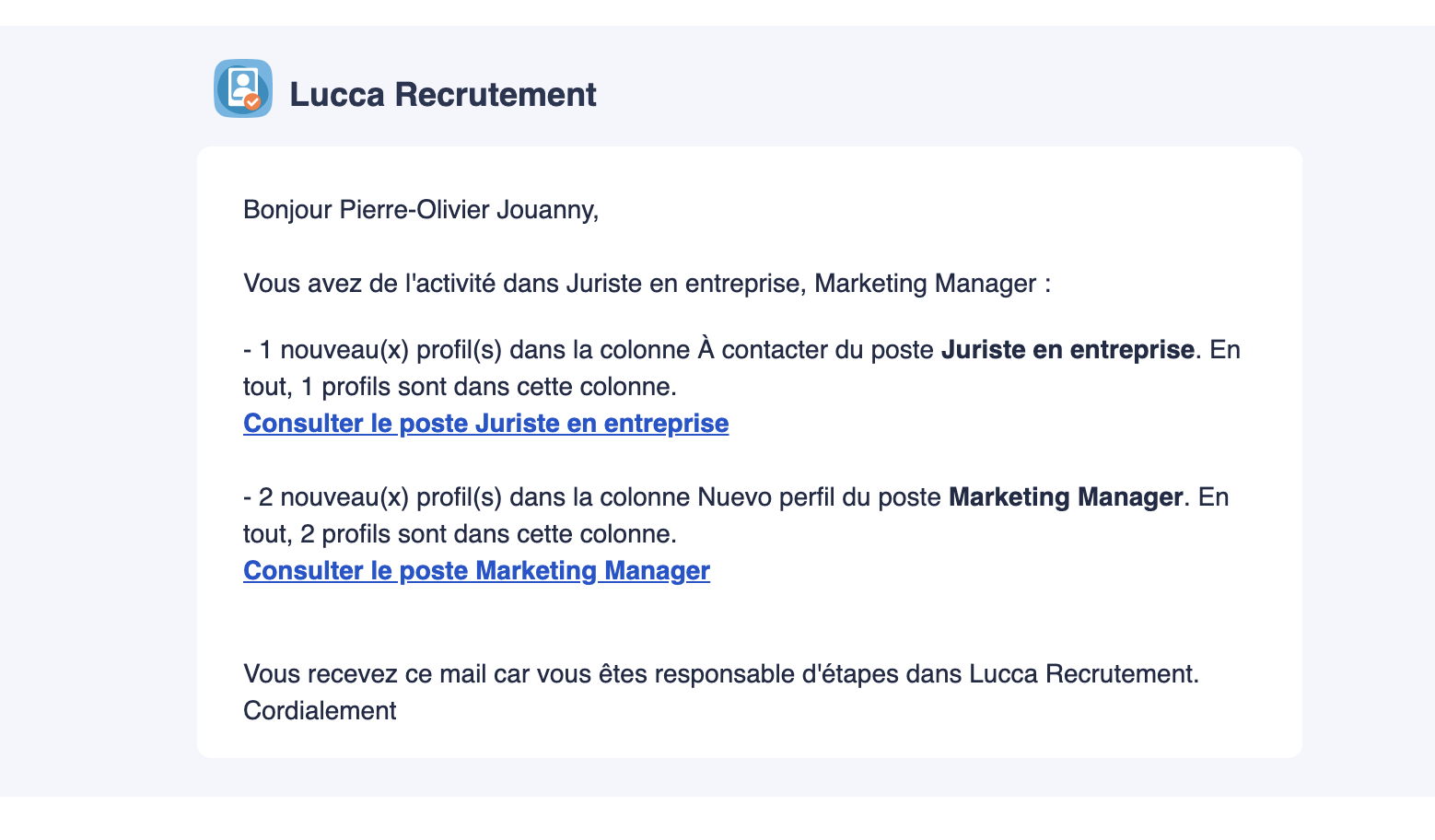Click the text tout, 2 profils sont dans cette colonne
Viewport: 1435px width, 840px height.
(460, 533)
